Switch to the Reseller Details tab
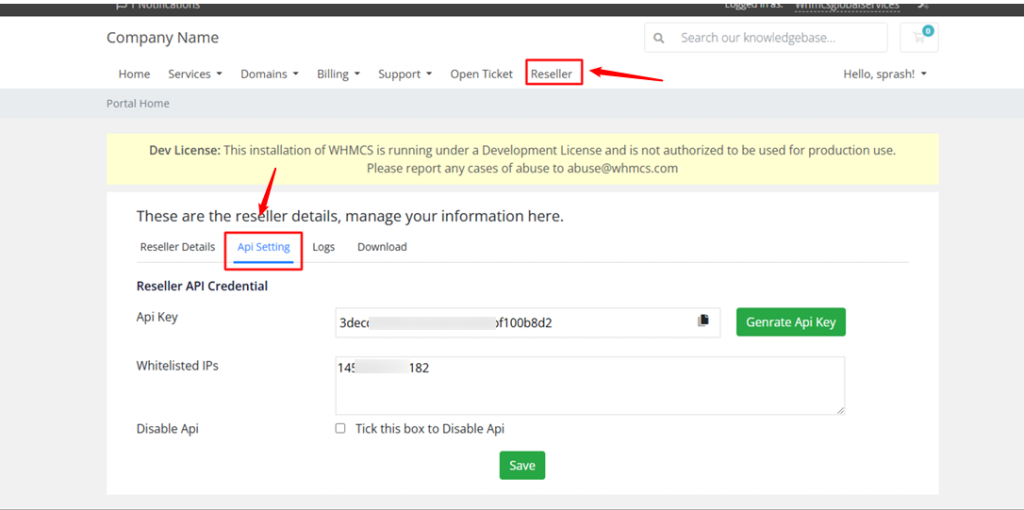 pos(177,247)
